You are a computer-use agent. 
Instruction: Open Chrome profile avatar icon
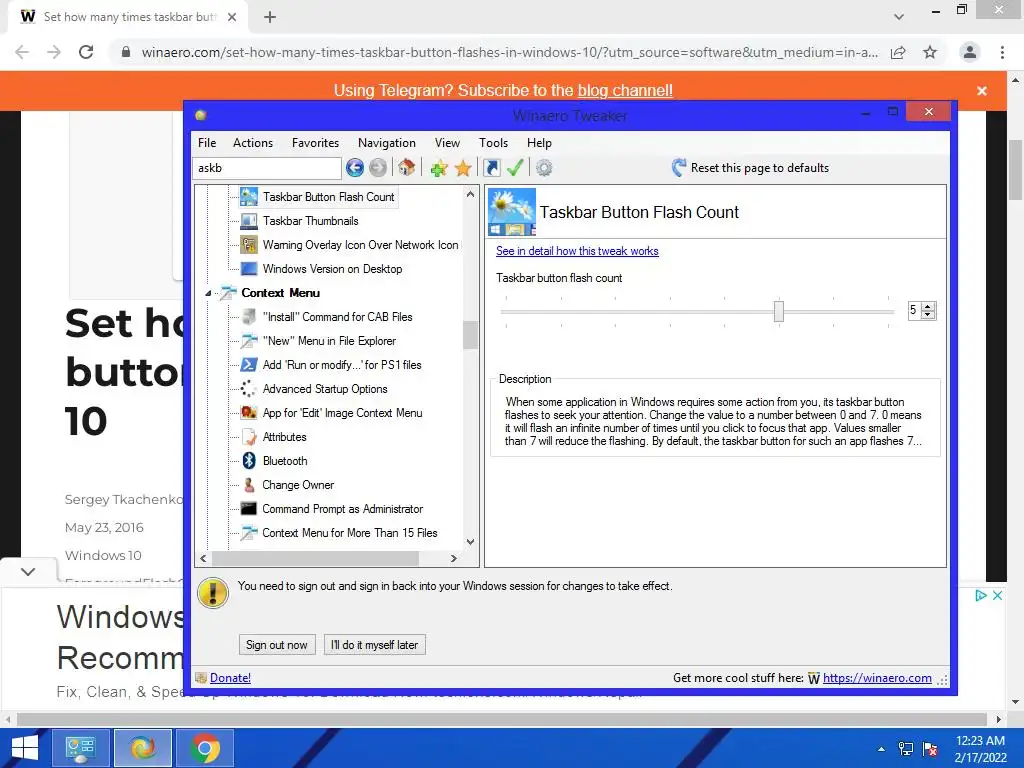pyautogui.click(x=970, y=52)
